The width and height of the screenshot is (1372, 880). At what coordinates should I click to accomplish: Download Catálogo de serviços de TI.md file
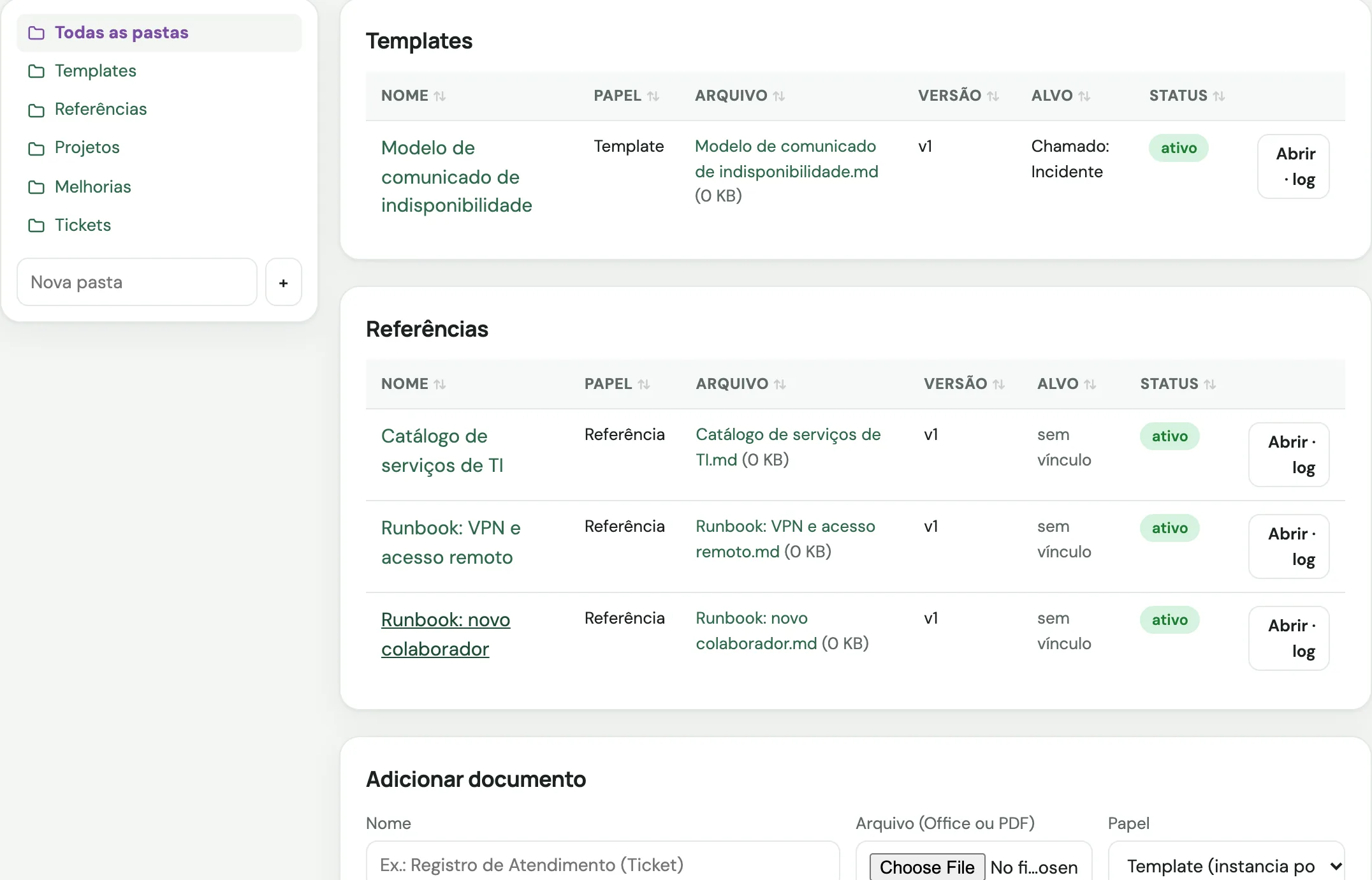click(788, 447)
